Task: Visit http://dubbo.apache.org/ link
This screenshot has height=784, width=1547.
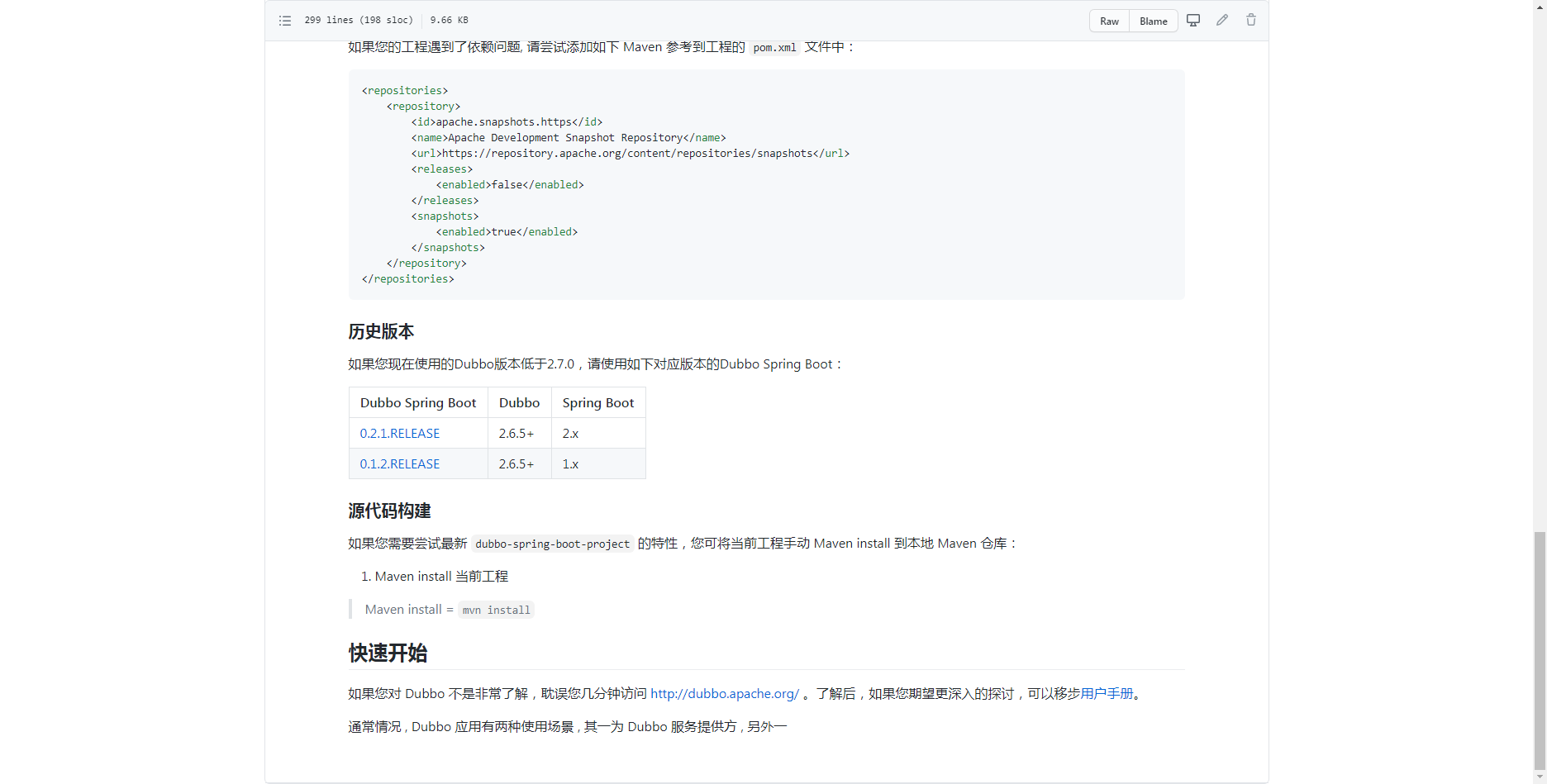Action: point(725,693)
